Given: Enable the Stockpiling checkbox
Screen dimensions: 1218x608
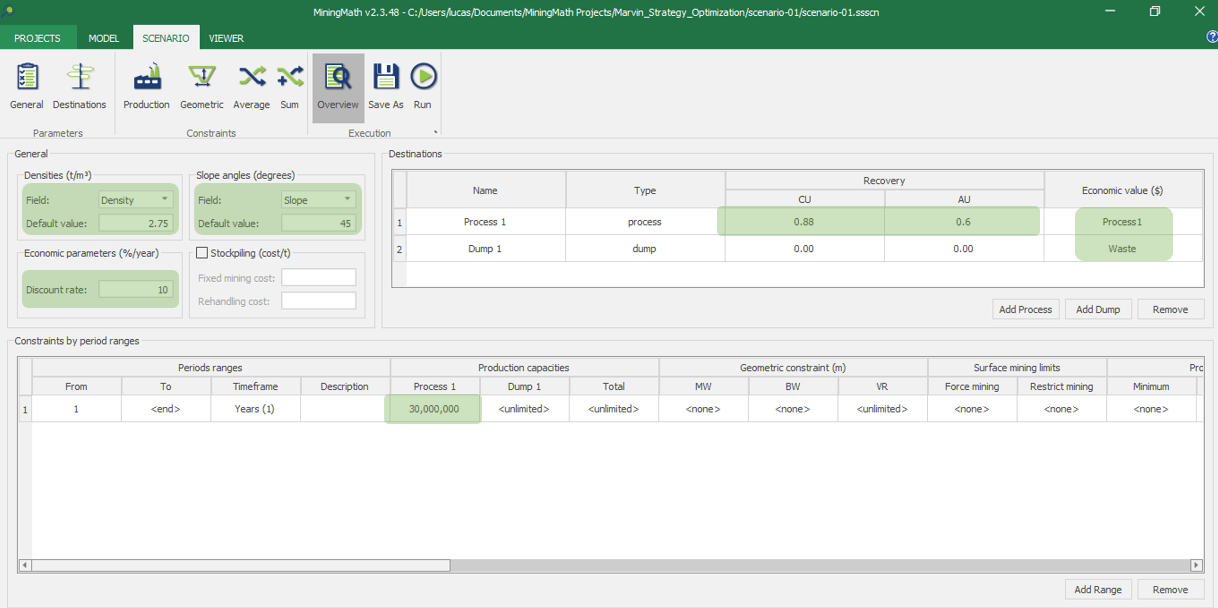Looking at the screenshot, I should click(202, 253).
